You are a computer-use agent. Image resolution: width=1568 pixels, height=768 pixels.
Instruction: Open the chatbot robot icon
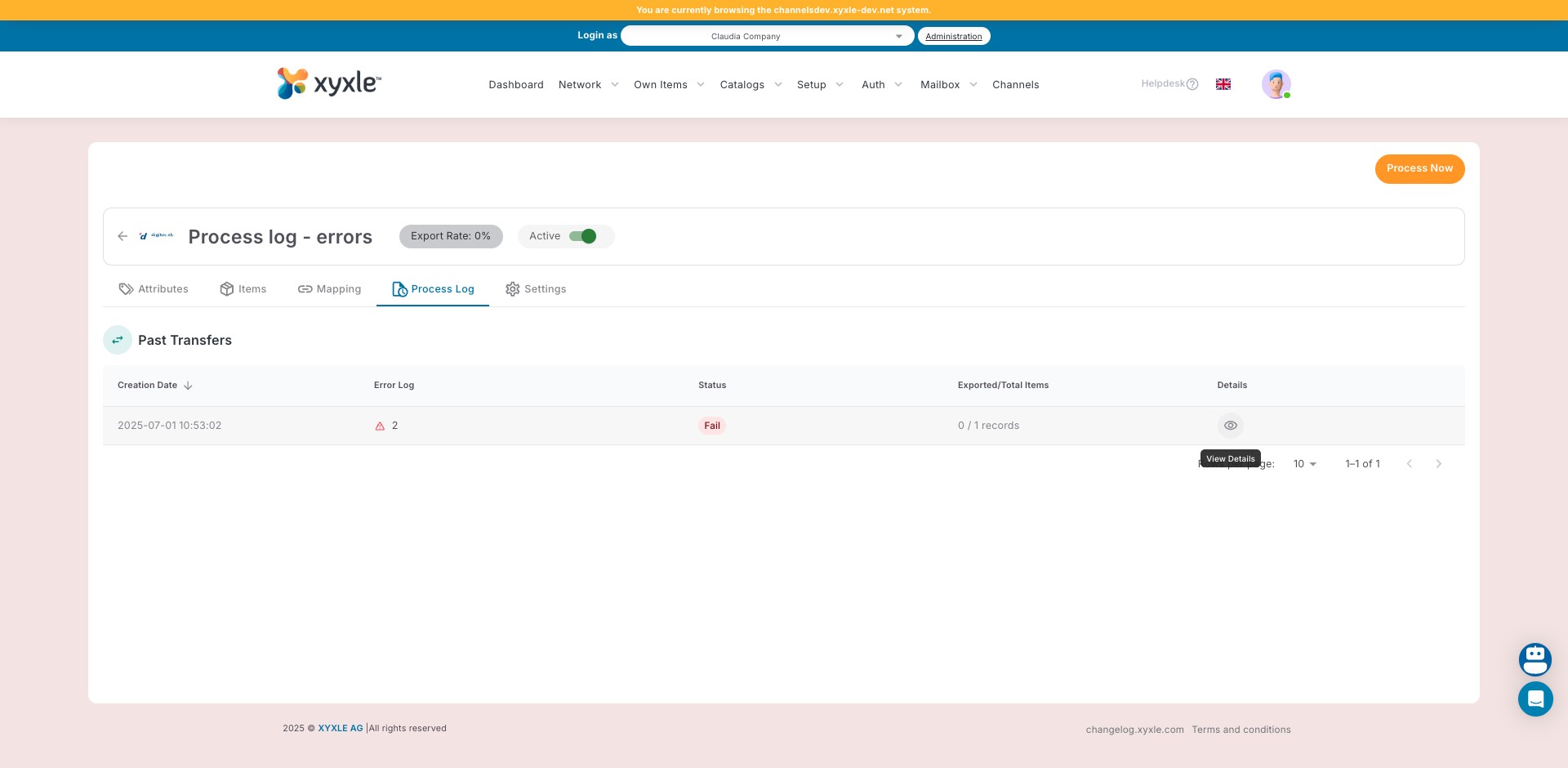point(1535,659)
